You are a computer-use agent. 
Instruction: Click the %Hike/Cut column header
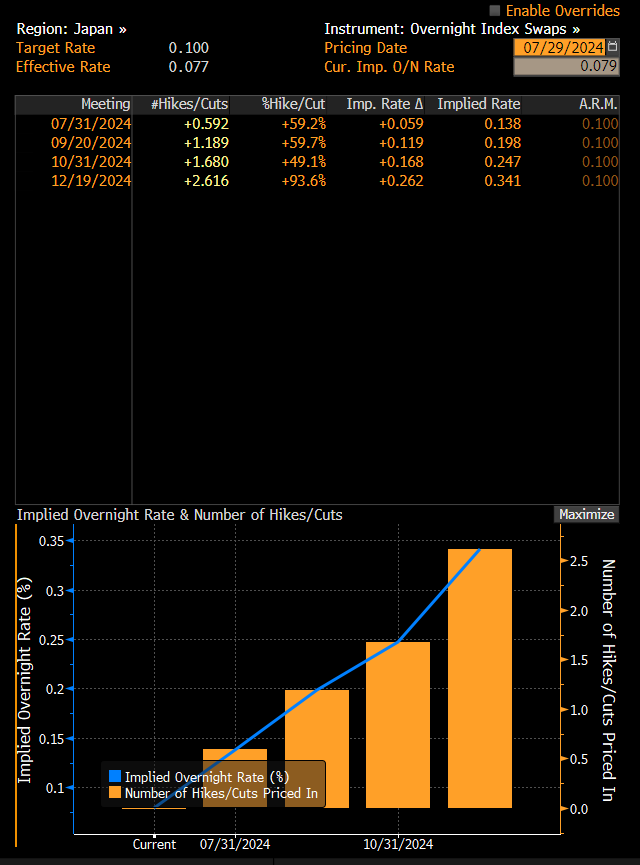[293, 104]
